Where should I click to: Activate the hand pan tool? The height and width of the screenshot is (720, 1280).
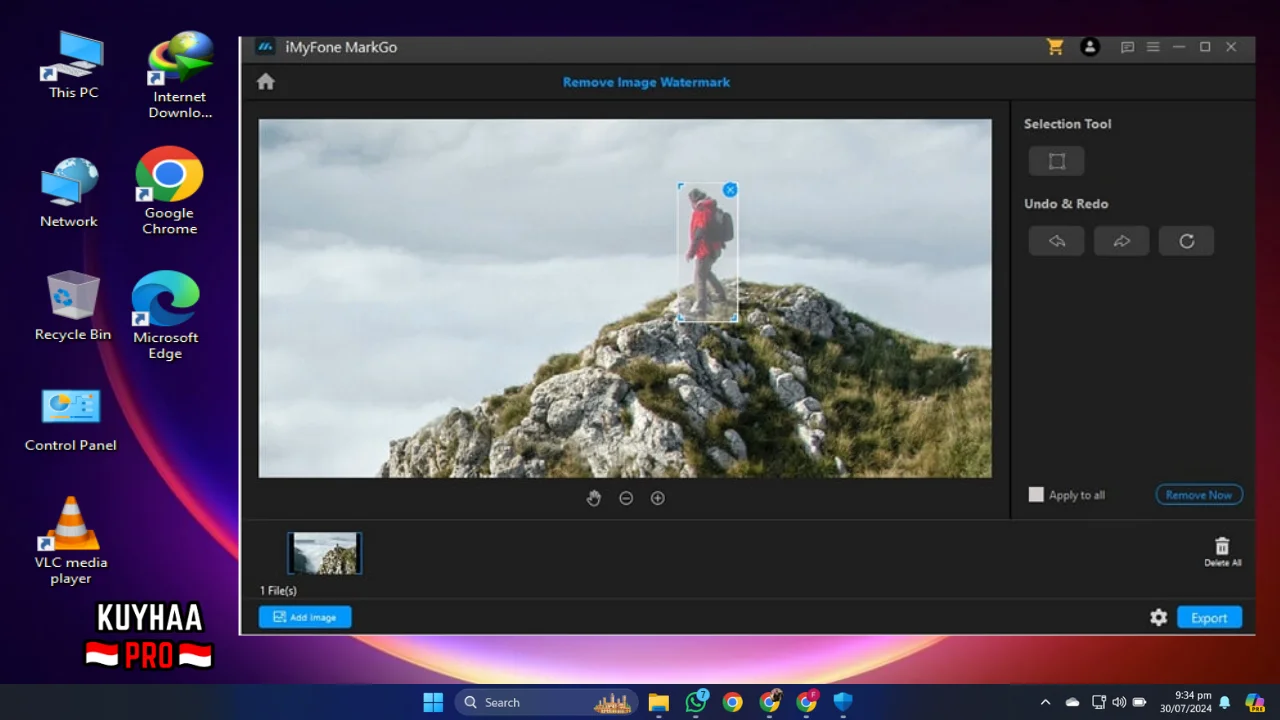click(x=593, y=498)
